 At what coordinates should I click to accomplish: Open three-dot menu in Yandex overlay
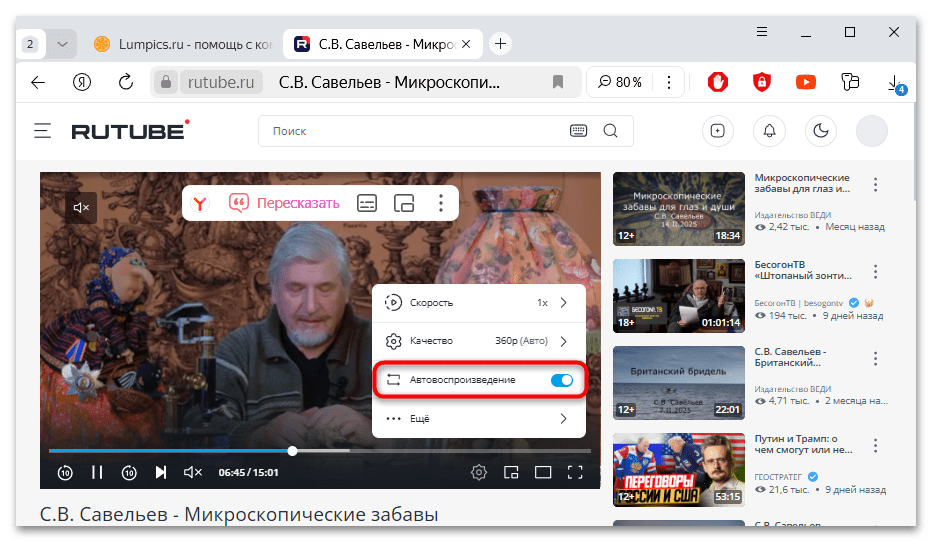440,203
